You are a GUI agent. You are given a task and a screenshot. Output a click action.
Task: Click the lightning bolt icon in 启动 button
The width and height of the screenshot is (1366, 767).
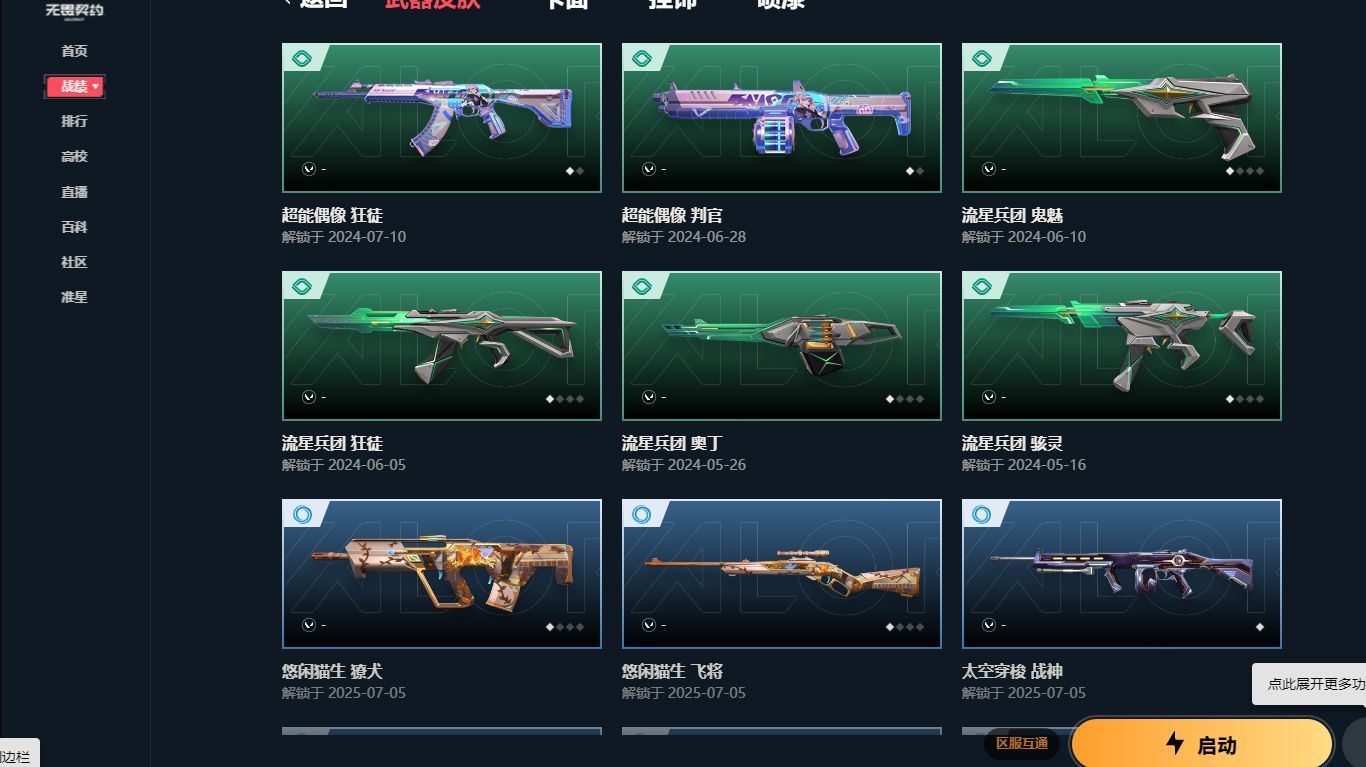(x=1175, y=743)
